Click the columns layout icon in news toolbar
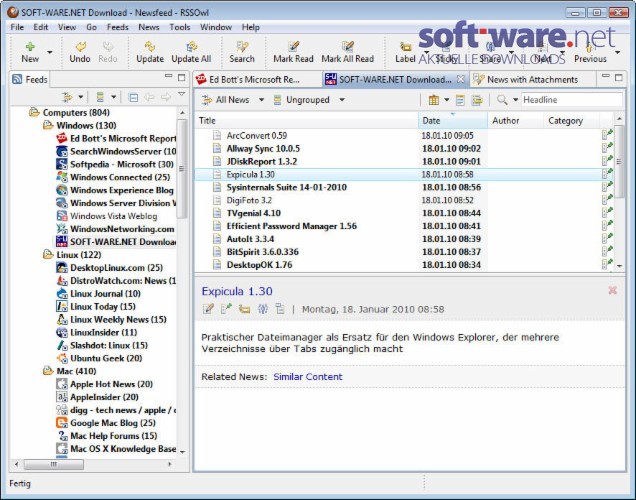 (434, 100)
